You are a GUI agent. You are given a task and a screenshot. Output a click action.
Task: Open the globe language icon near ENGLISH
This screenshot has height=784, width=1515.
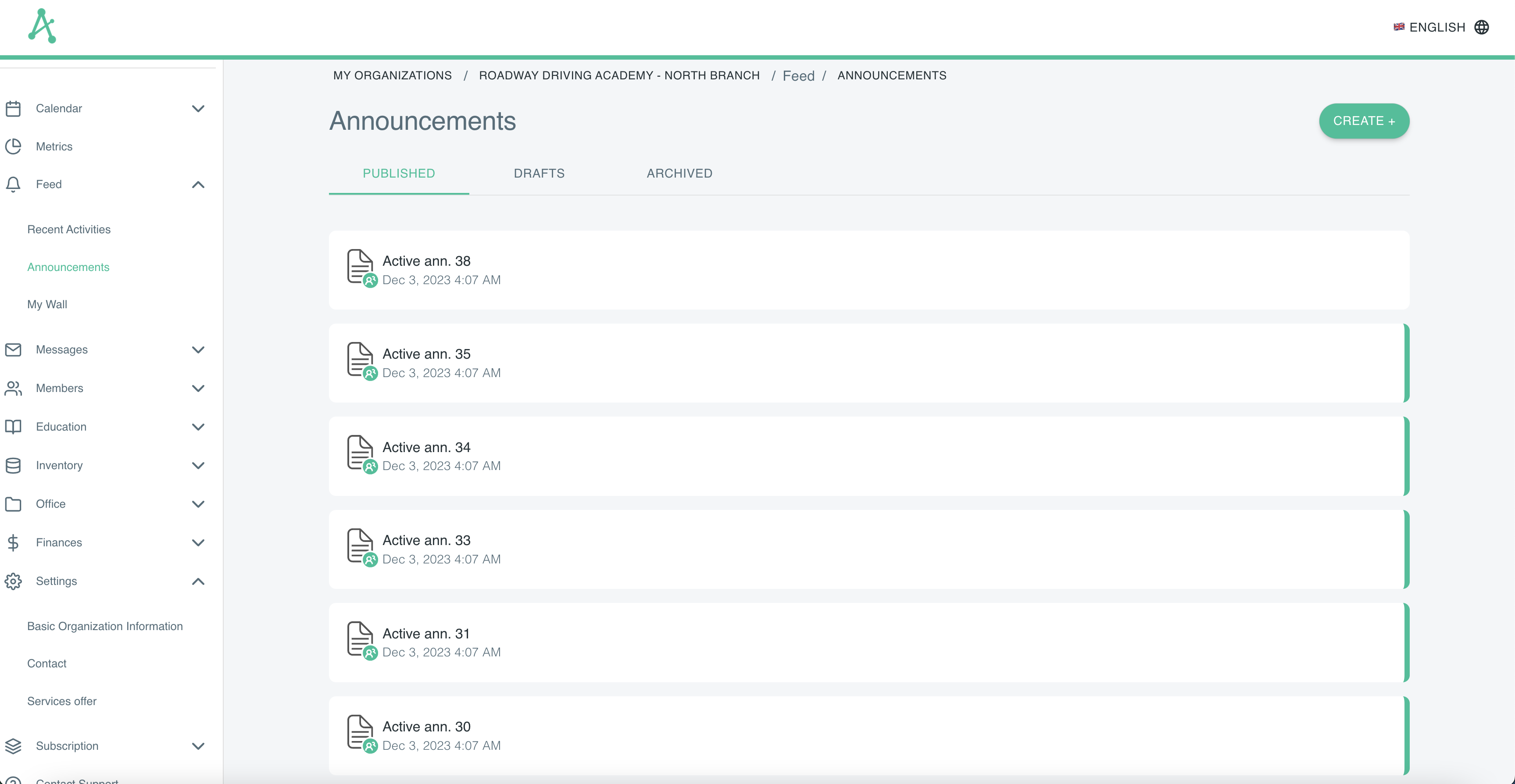click(x=1484, y=27)
